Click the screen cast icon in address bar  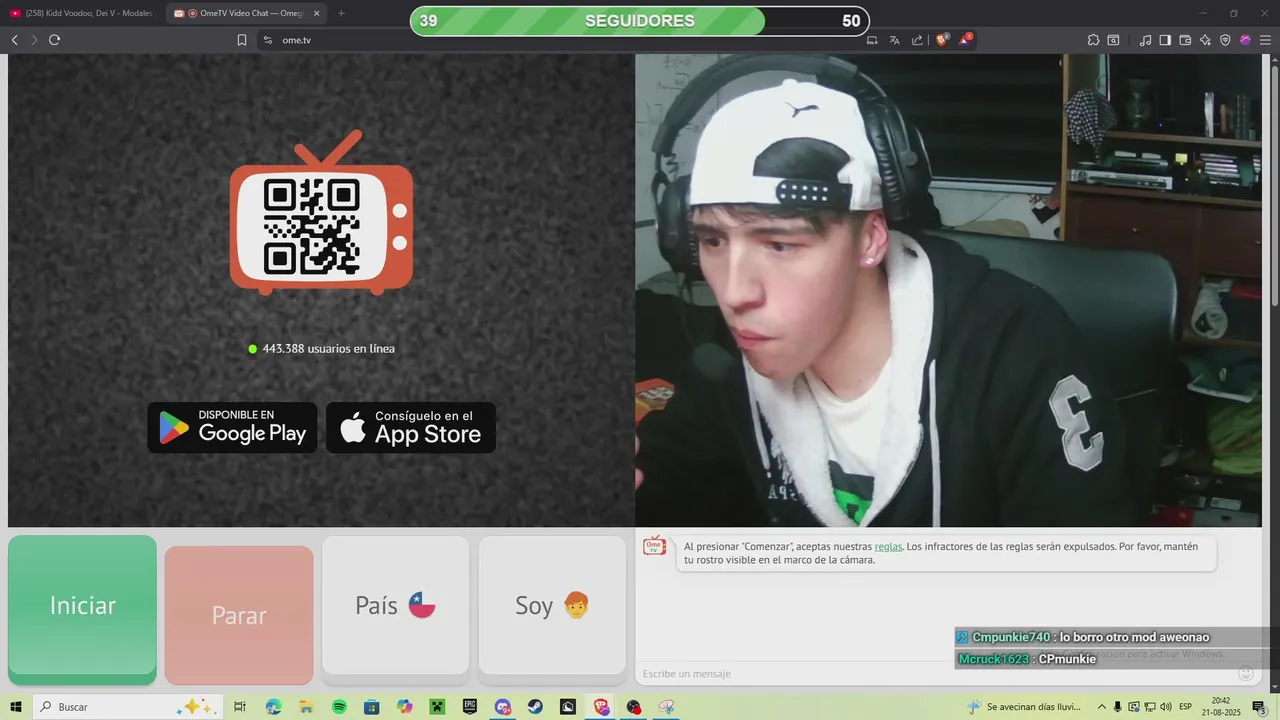click(x=872, y=40)
